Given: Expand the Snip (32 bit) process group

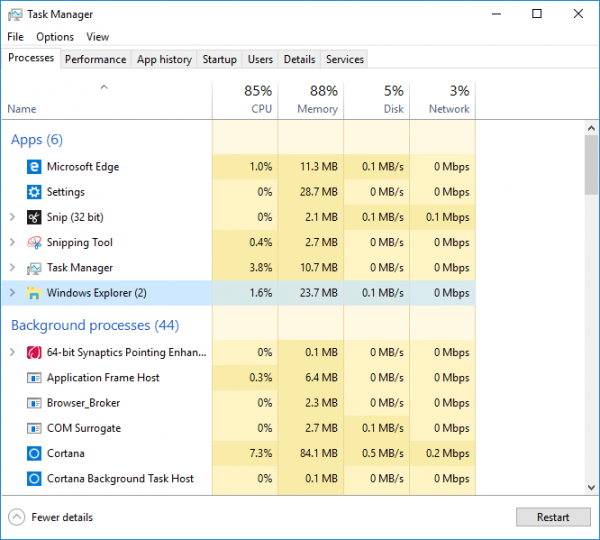Looking at the screenshot, I should point(12,217).
